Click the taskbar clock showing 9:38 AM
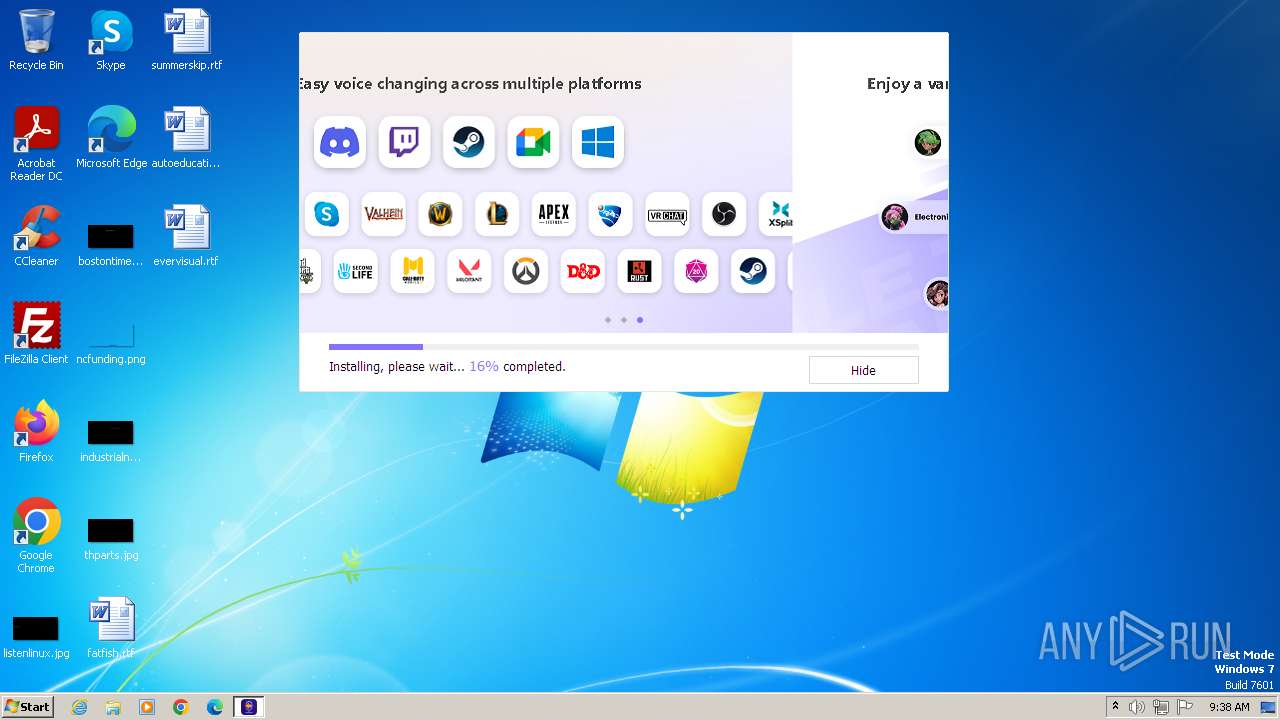This screenshot has height=720, width=1280. pos(1229,707)
